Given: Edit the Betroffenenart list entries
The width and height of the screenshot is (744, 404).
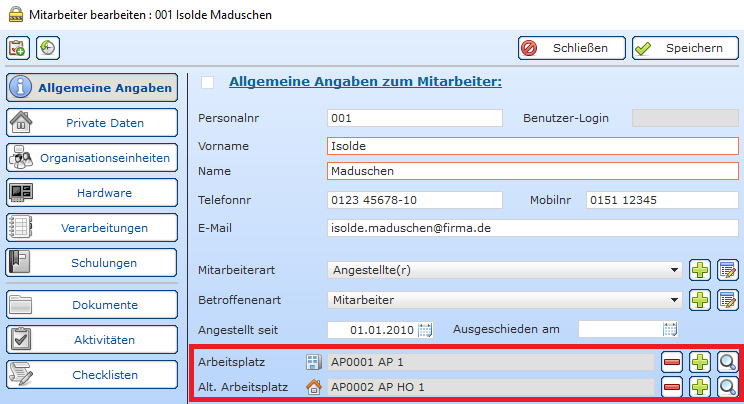Looking at the screenshot, I should [728, 300].
